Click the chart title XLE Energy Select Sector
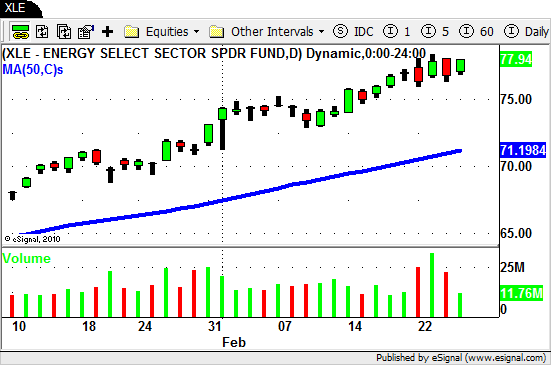 pos(214,53)
